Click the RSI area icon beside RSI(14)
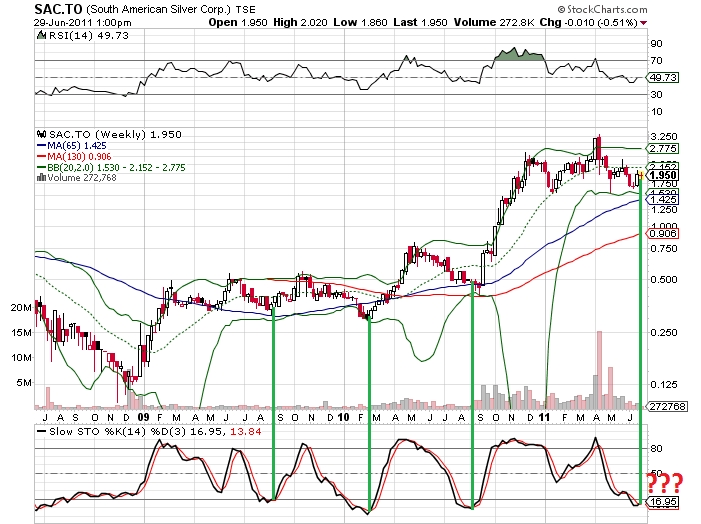Screen dimensions: 701x524 tap(41, 35)
